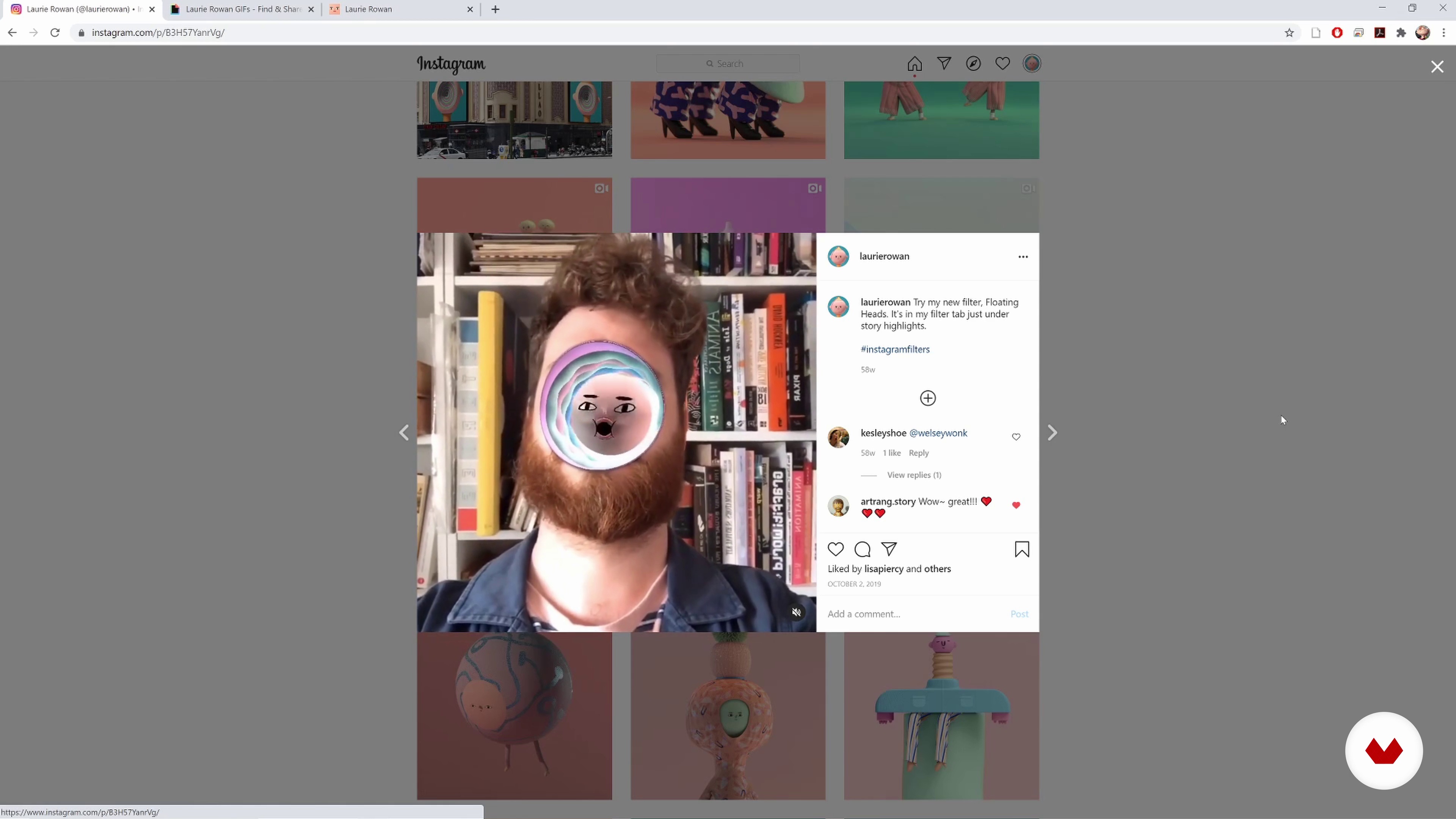Load more comments with plus circle
This screenshot has width=1456, height=819.
click(x=927, y=399)
